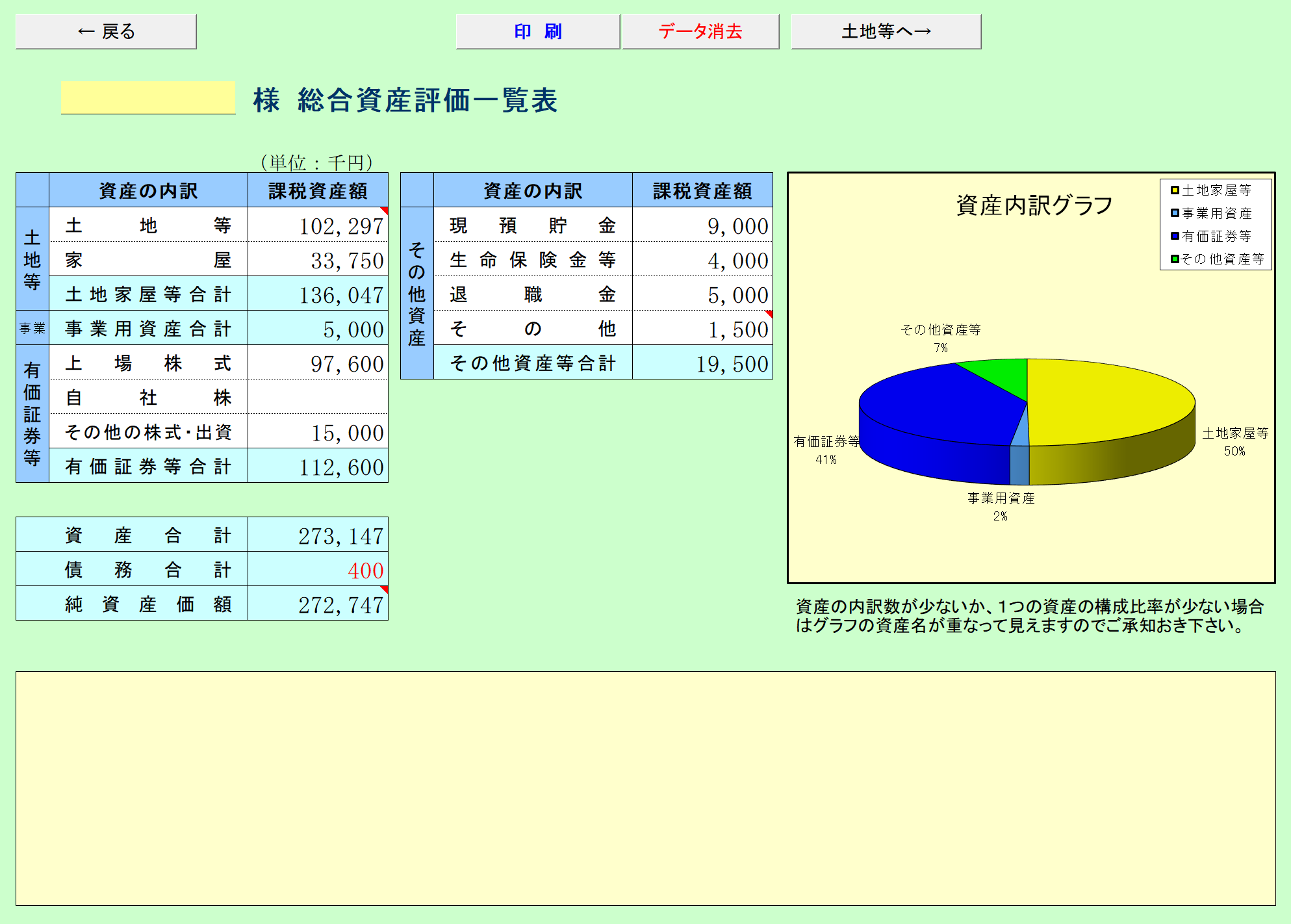The image size is (1291, 924).
Task: Click yellow 土地家屋等 legend swatch
Action: pos(1175,190)
